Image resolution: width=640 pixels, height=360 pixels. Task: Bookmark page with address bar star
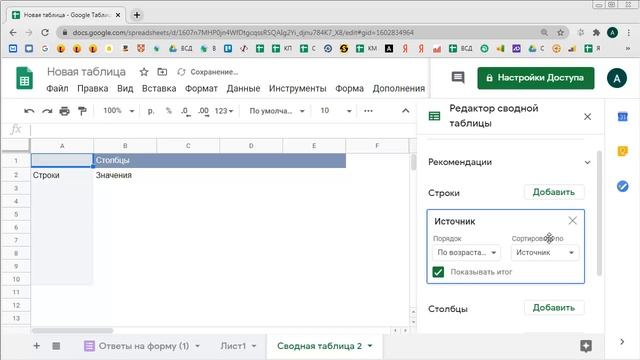tap(560, 32)
